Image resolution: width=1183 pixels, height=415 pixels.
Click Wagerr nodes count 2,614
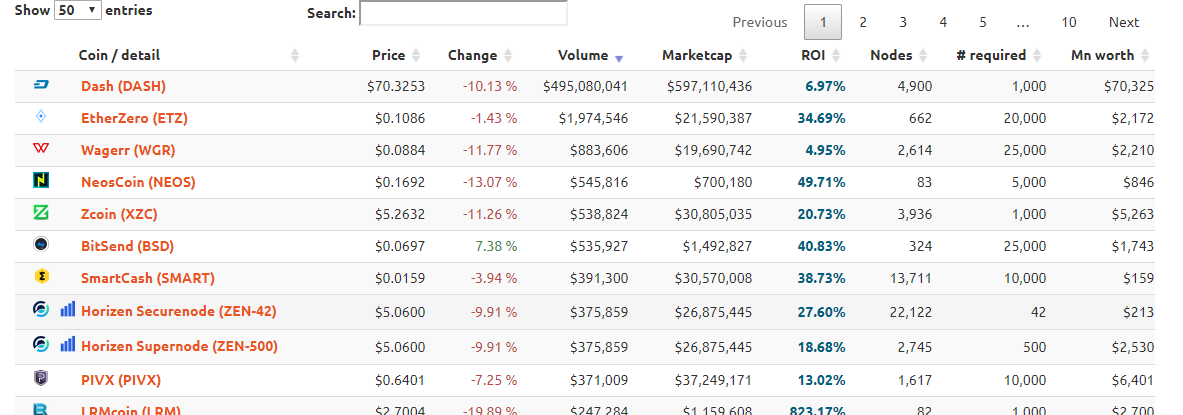coord(914,150)
